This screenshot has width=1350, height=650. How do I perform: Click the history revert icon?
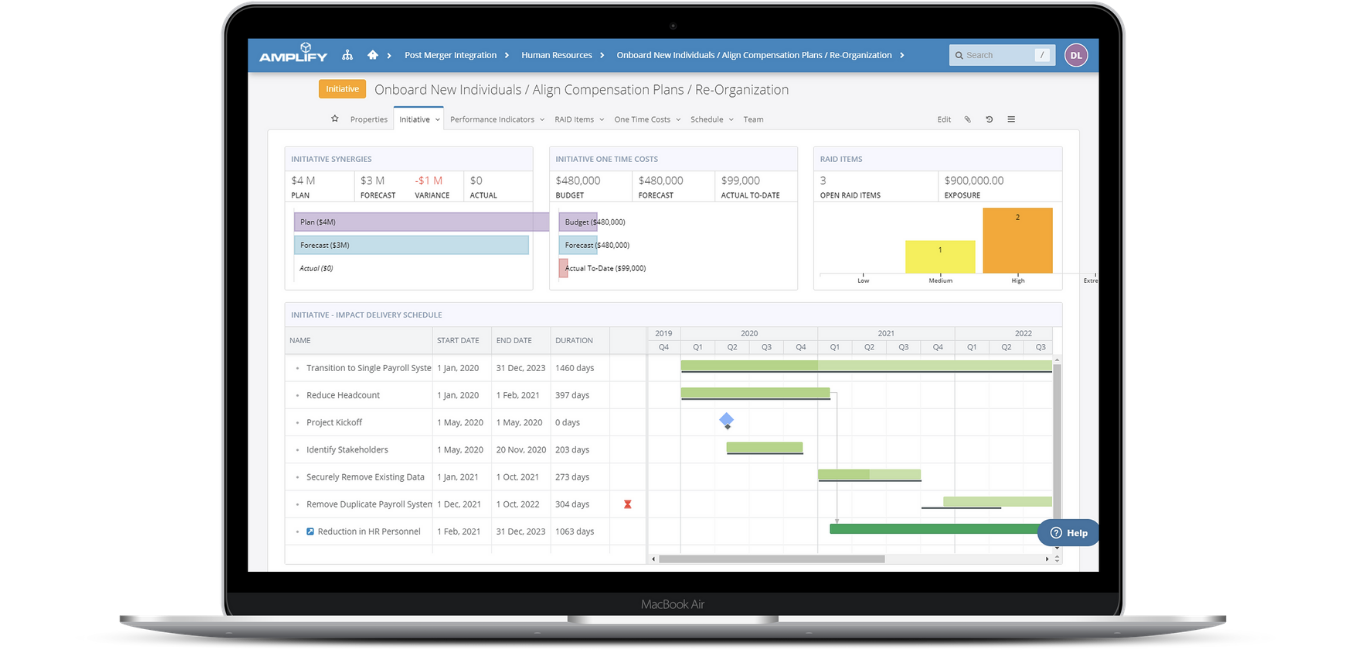coord(989,119)
